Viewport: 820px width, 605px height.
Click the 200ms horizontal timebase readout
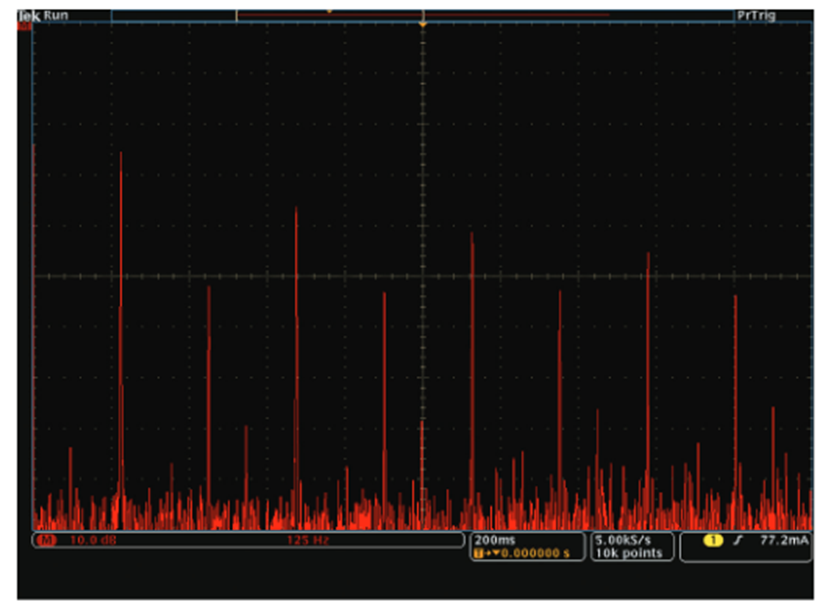(494, 540)
